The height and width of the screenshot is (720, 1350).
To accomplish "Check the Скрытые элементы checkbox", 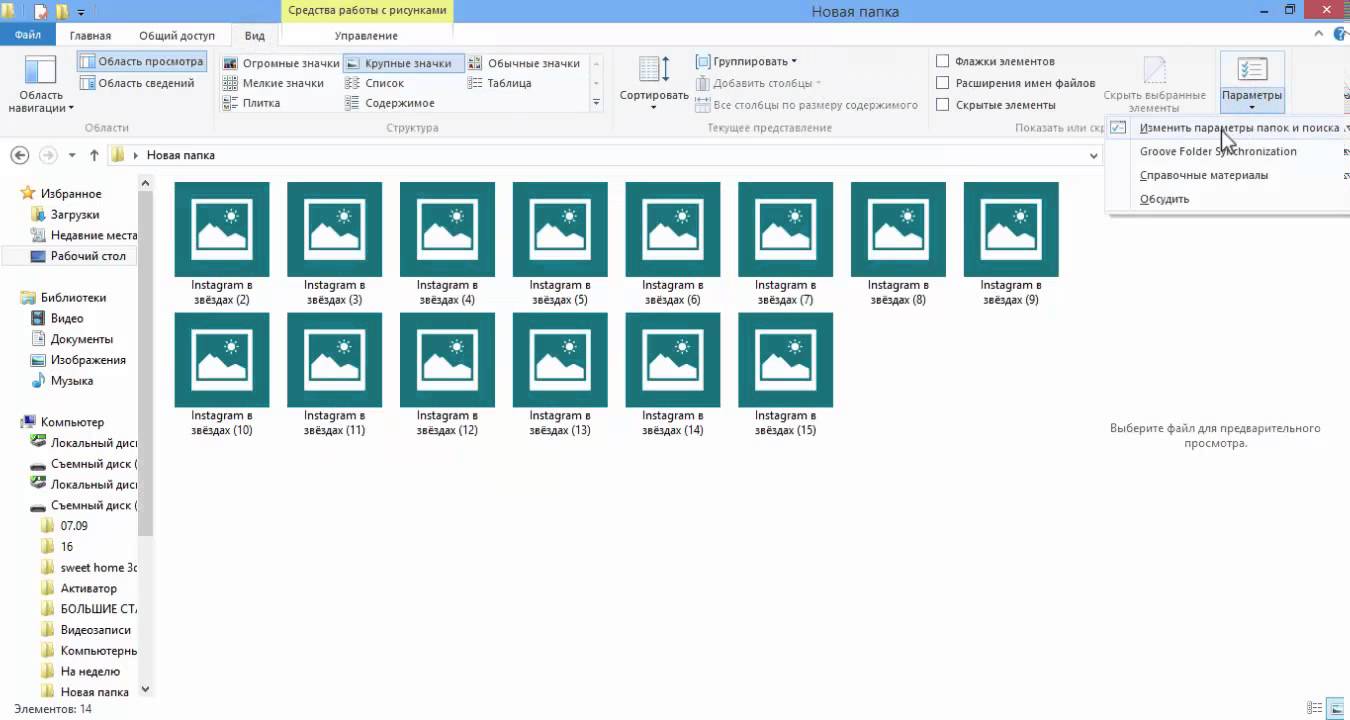I will (942, 105).
